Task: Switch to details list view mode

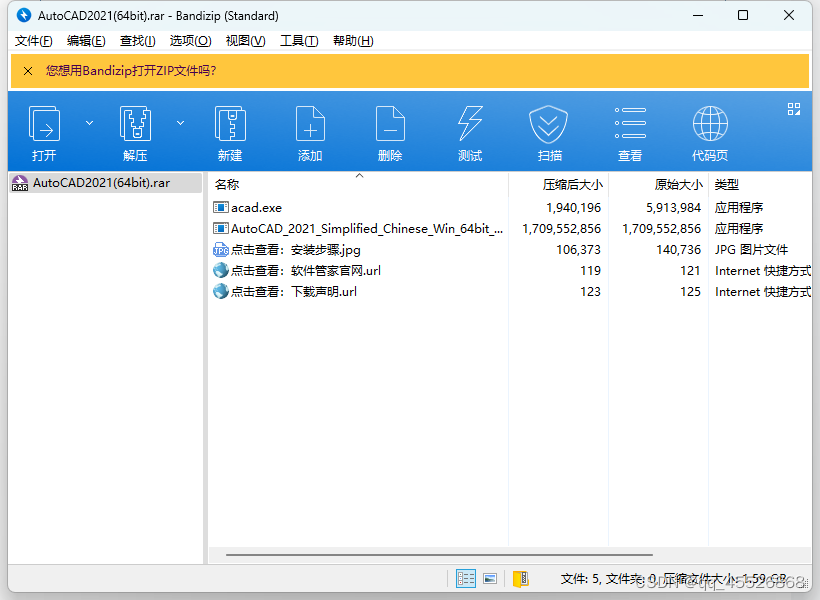Action: pyautogui.click(x=465, y=578)
